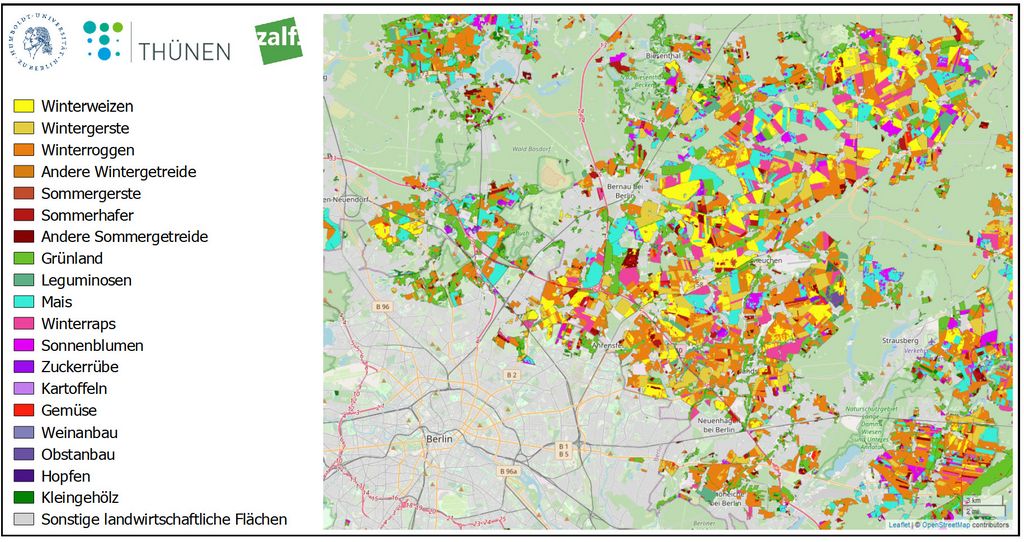
Task: Click the 3 km map scale bar
Action: point(971,499)
